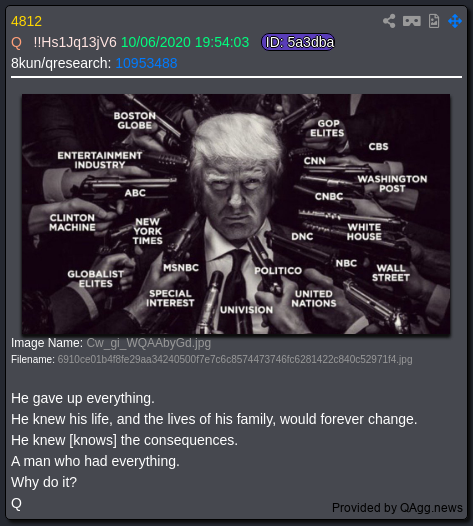Click the share icon in the post header

389,21
